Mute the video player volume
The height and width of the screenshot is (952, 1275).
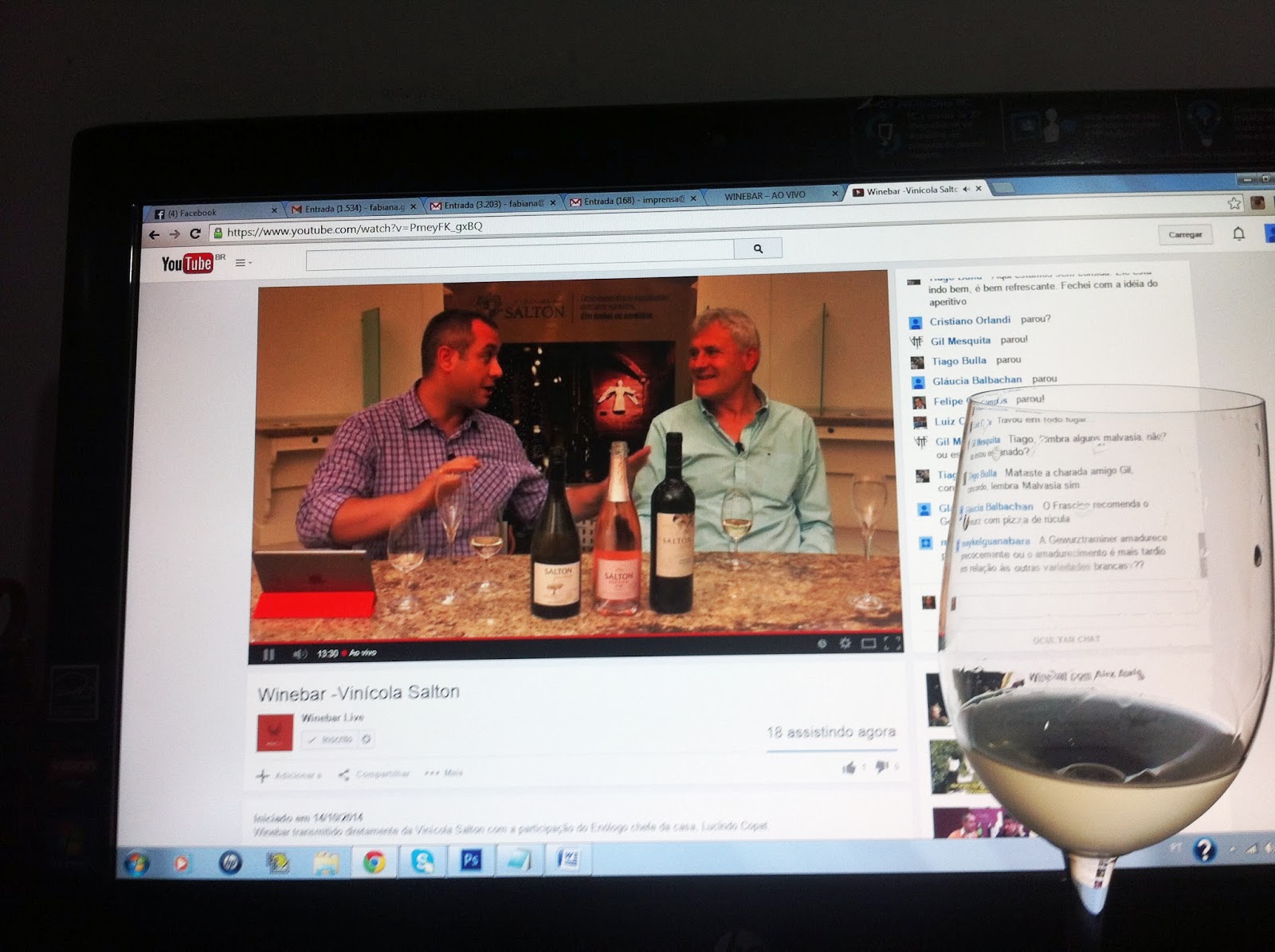pyautogui.click(x=300, y=654)
